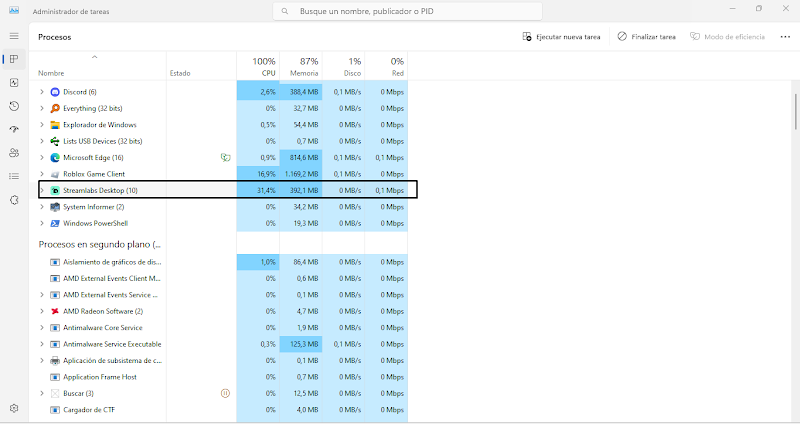Click Finalizar tarea button
The image size is (800, 424).
(646, 37)
